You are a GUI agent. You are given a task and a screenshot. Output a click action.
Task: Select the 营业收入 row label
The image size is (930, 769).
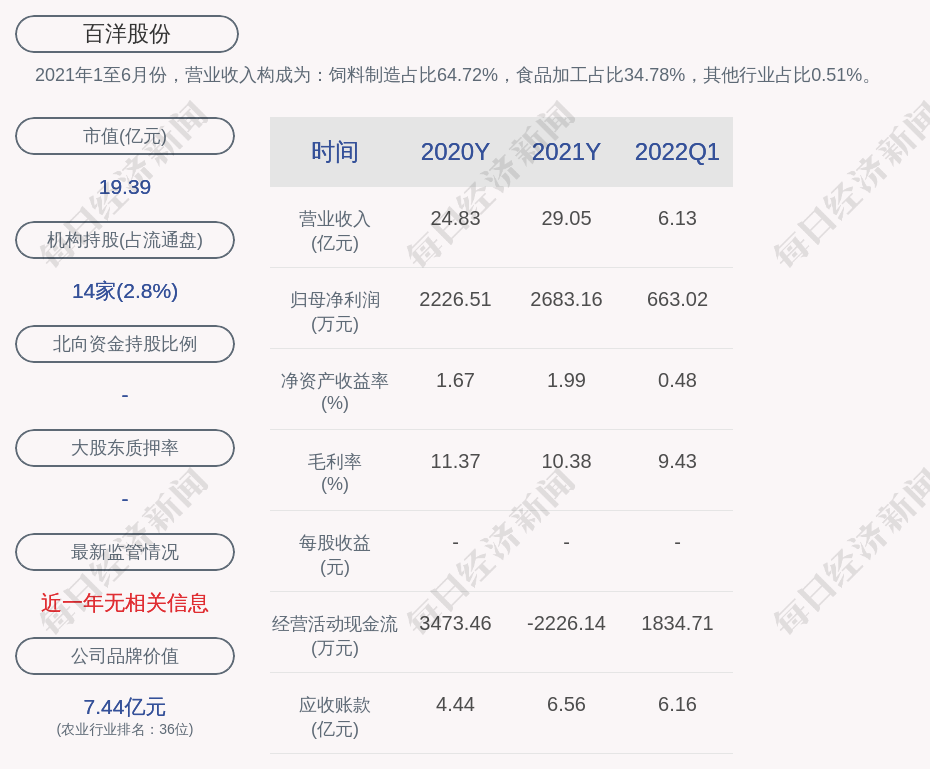(x=335, y=219)
